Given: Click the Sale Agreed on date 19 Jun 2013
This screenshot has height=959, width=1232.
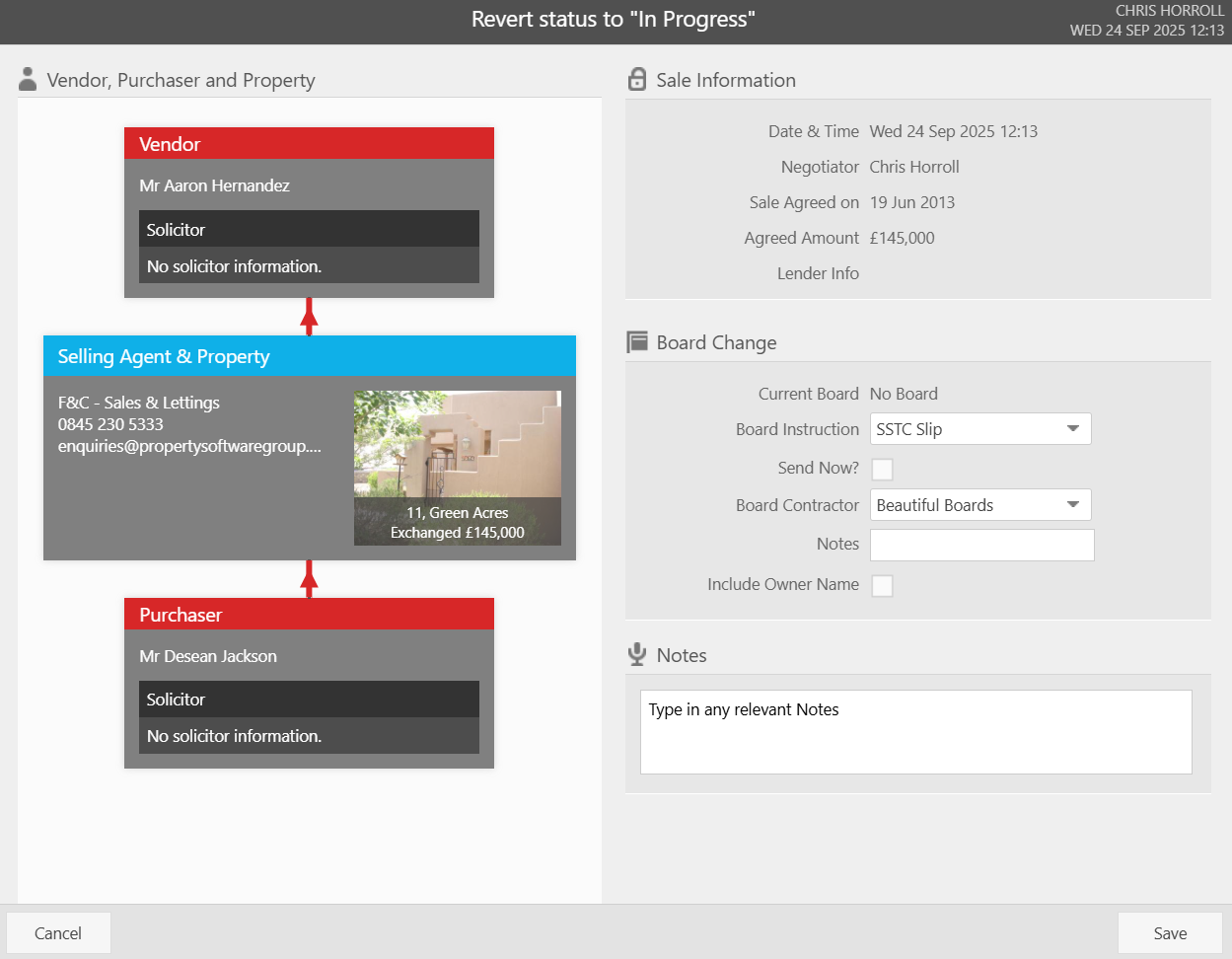Looking at the screenshot, I should pyautogui.click(x=912, y=202).
